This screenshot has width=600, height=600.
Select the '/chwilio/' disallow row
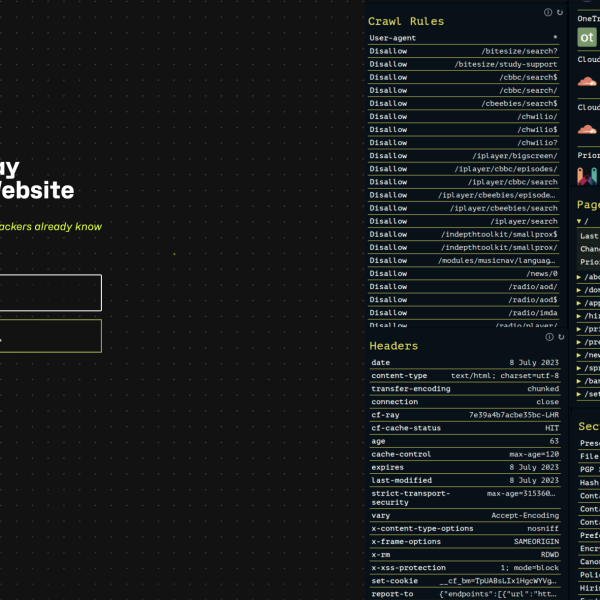[x=463, y=116]
